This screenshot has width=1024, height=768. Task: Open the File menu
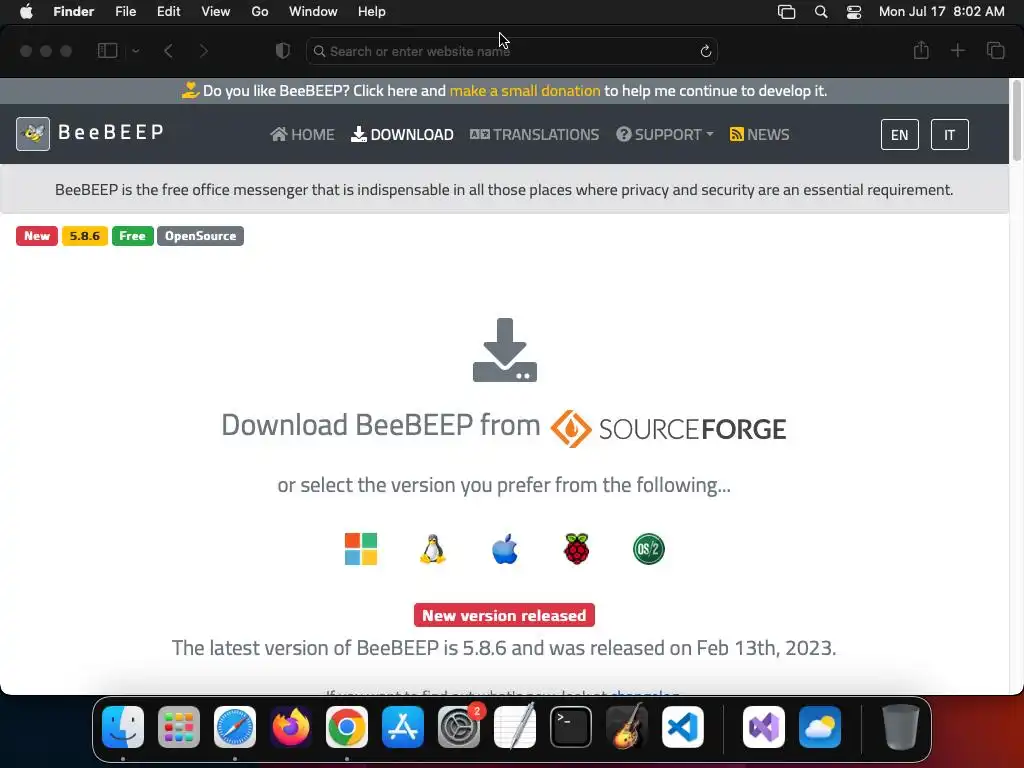125,12
